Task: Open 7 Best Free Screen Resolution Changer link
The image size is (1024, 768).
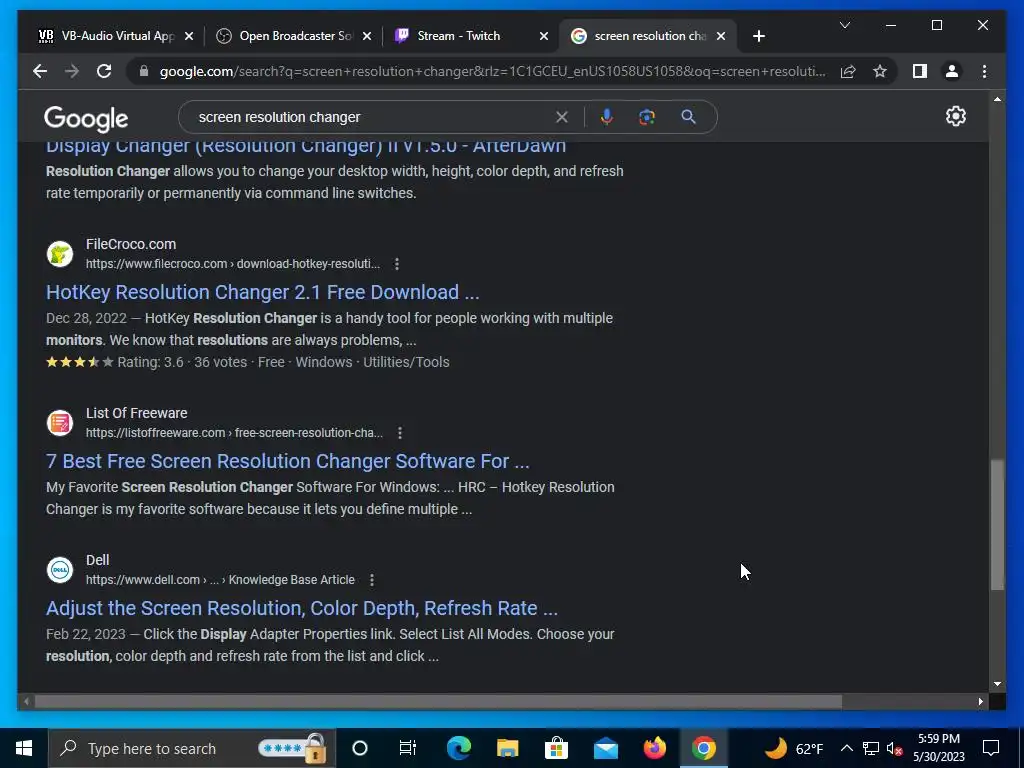Action: (x=287, y=461)
